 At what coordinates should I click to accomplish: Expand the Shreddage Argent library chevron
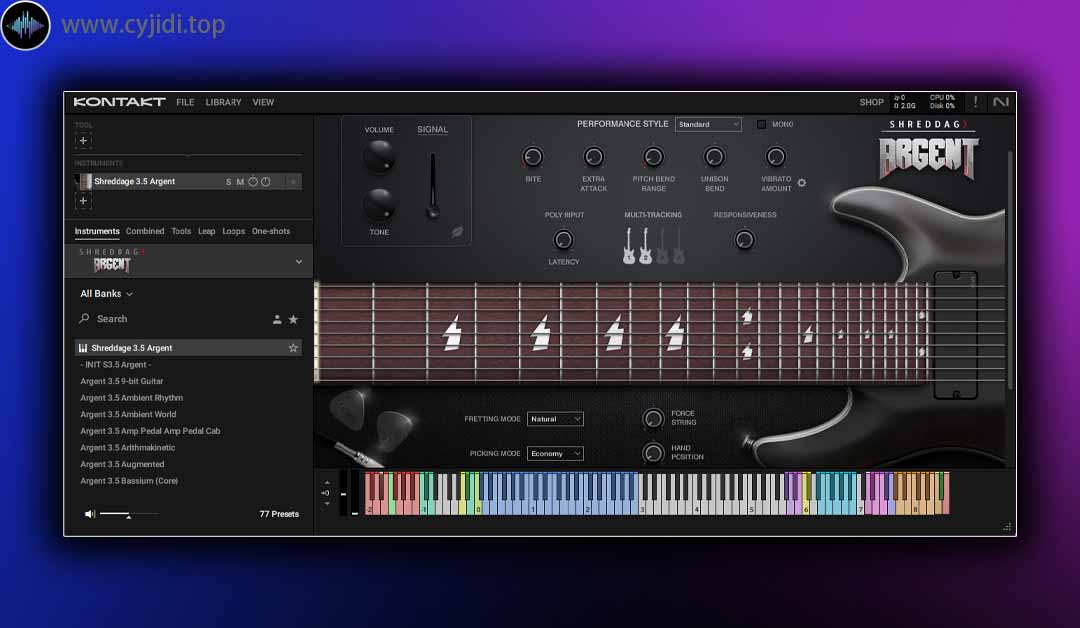coord(299,262)
